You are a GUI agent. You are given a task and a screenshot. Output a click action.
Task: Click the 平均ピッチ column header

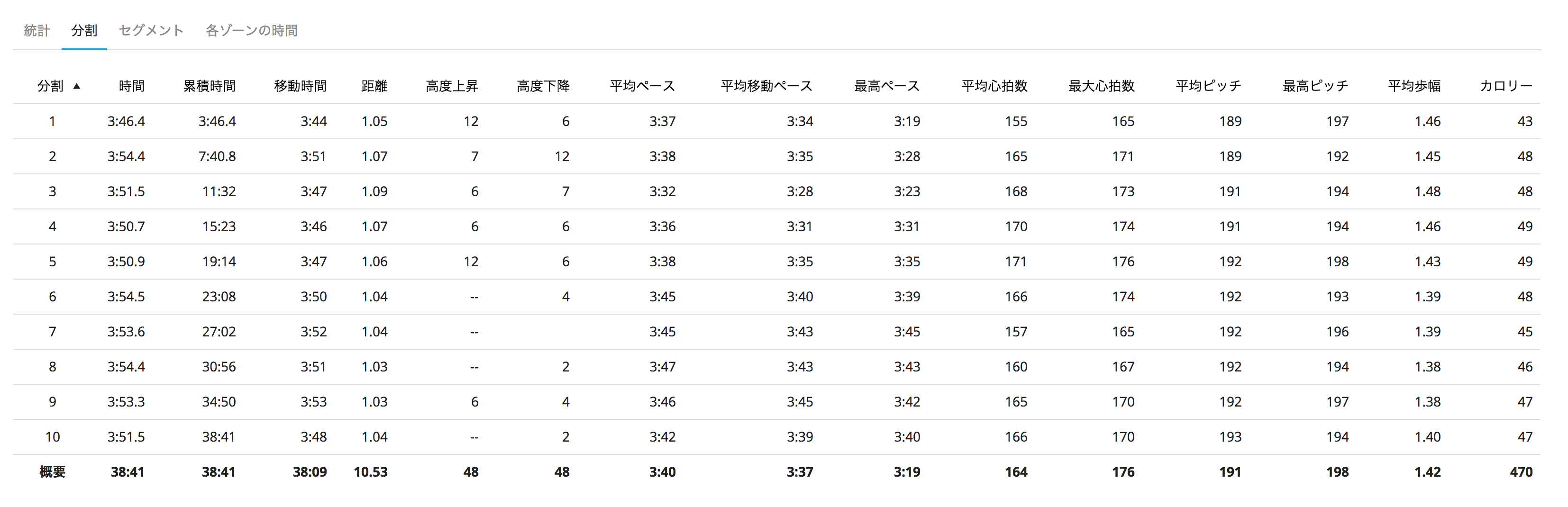(1208, 86)
